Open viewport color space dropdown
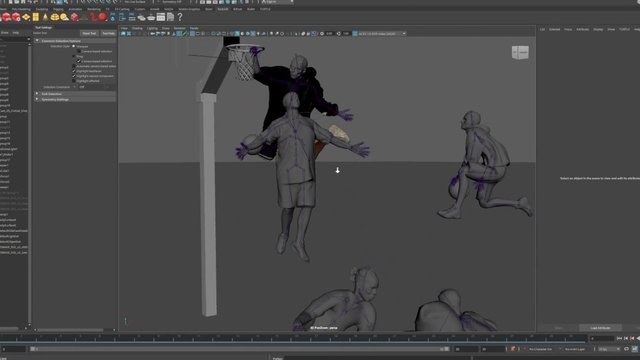640x360 pixels. [382, 34]
